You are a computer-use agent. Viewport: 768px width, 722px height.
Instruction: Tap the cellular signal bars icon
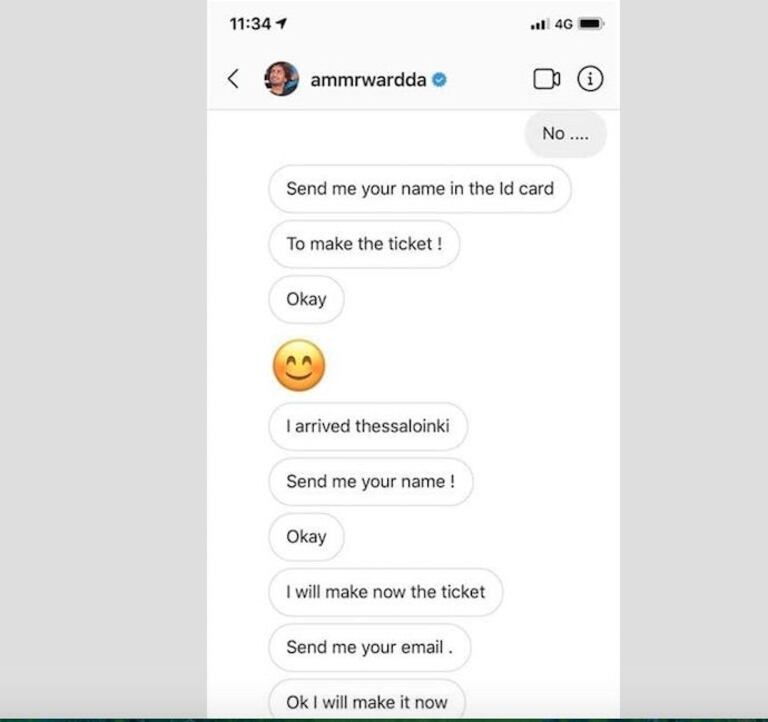540,24
